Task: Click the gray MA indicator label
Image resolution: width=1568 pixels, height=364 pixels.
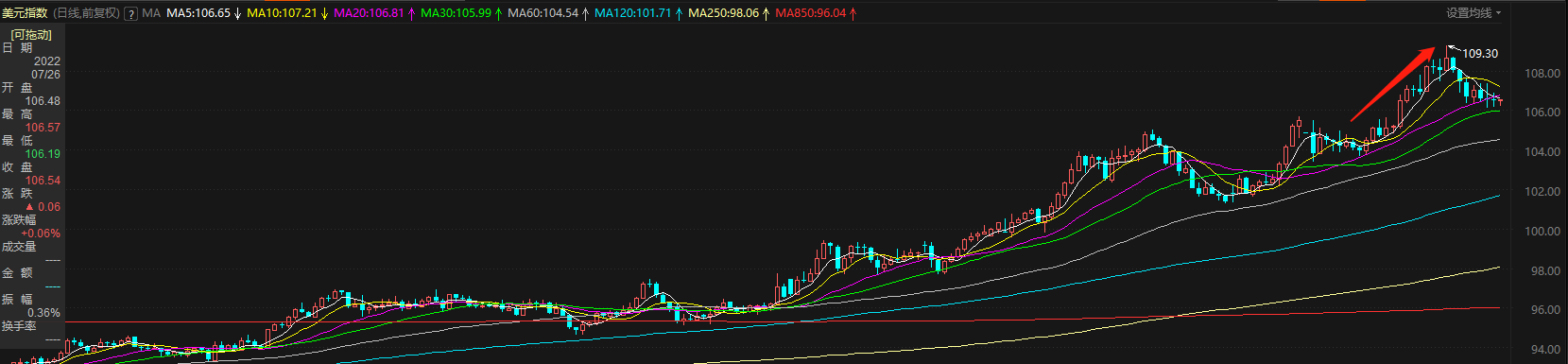Action: pyautogui.click(x=151, y=13)
